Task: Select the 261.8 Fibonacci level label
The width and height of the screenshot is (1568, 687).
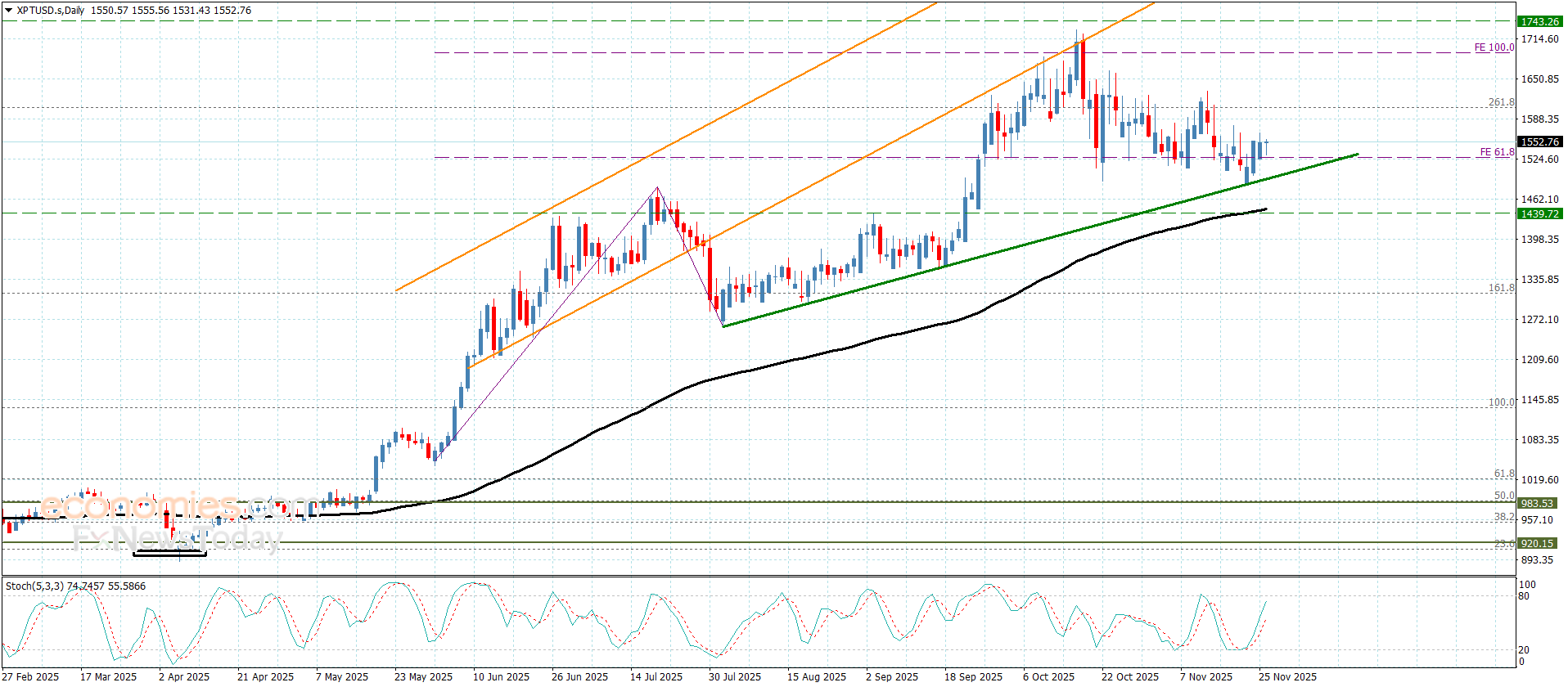Action: (1501, 102)
